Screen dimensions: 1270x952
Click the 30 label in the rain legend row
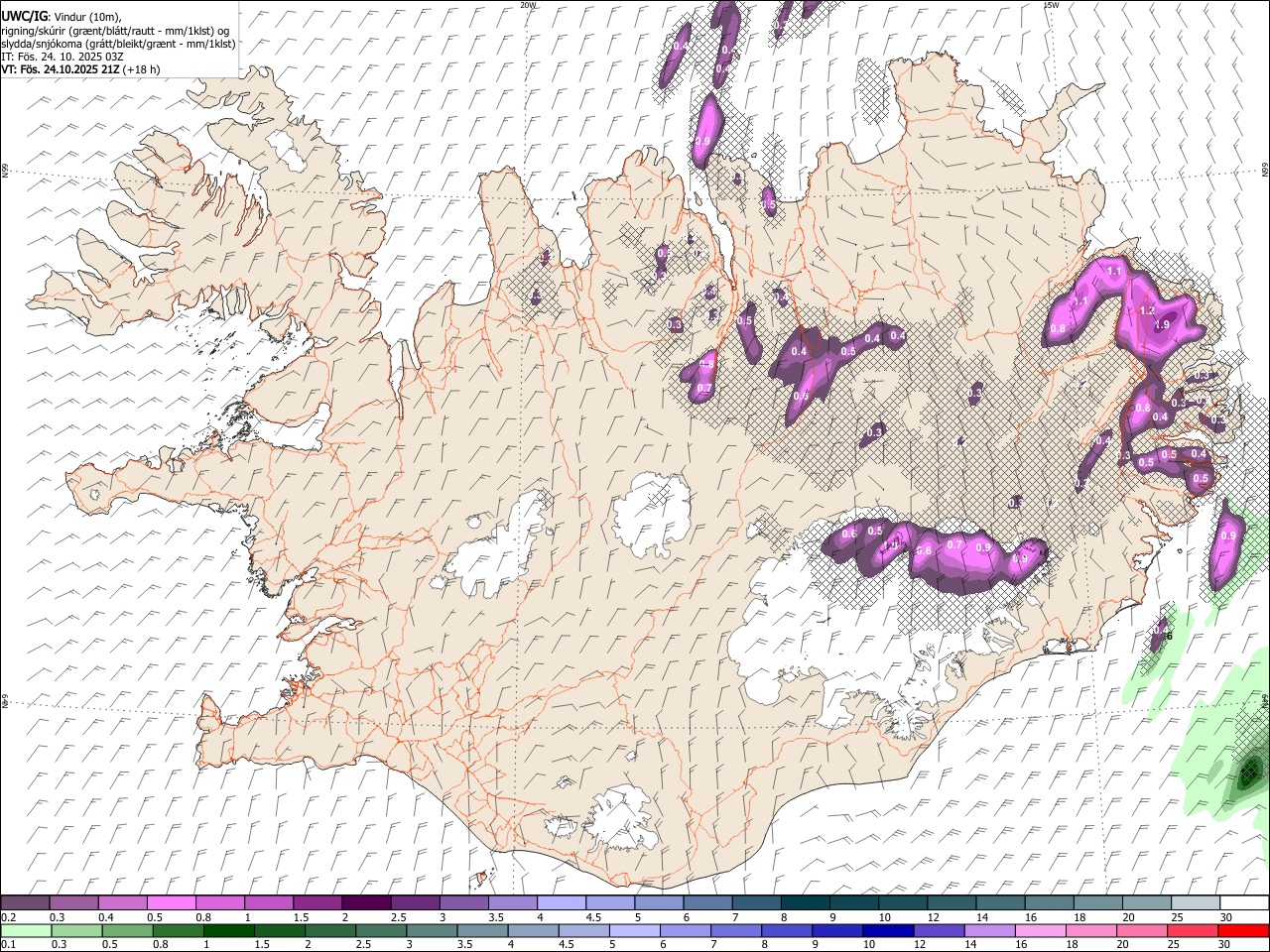[1226, 944]
